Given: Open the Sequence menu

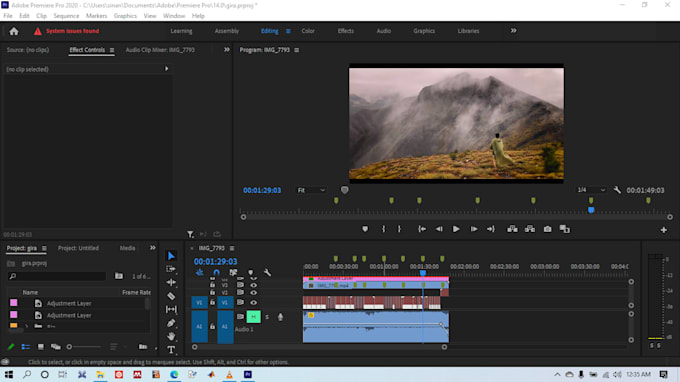Looking at the screenshot, I should [66, 16].
